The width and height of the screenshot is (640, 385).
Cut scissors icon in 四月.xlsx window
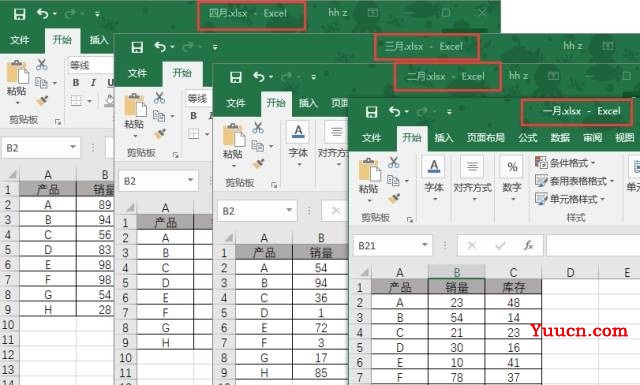click(x=42, y=65)
